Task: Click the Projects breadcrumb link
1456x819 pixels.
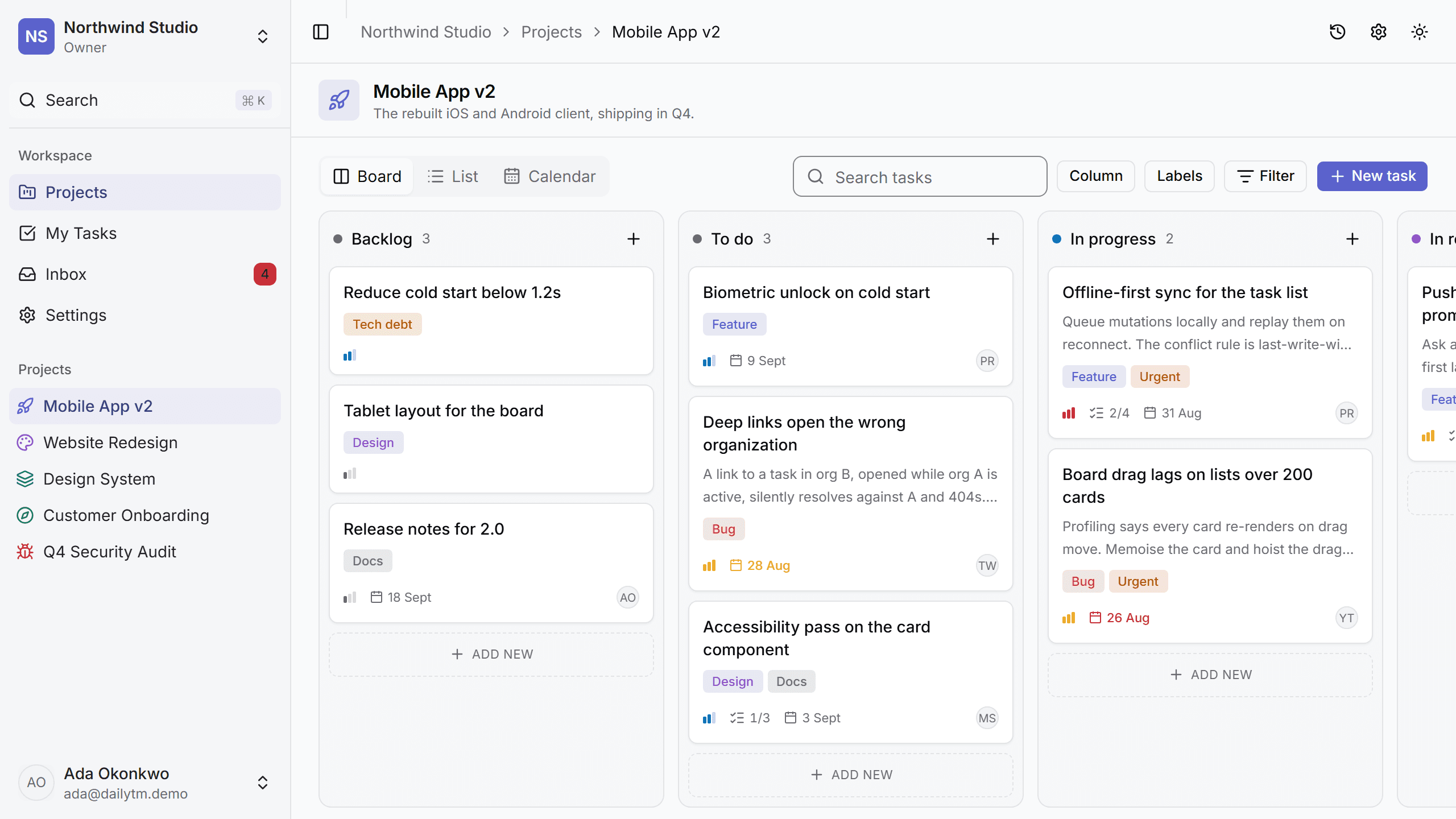Action: (551, 32)
